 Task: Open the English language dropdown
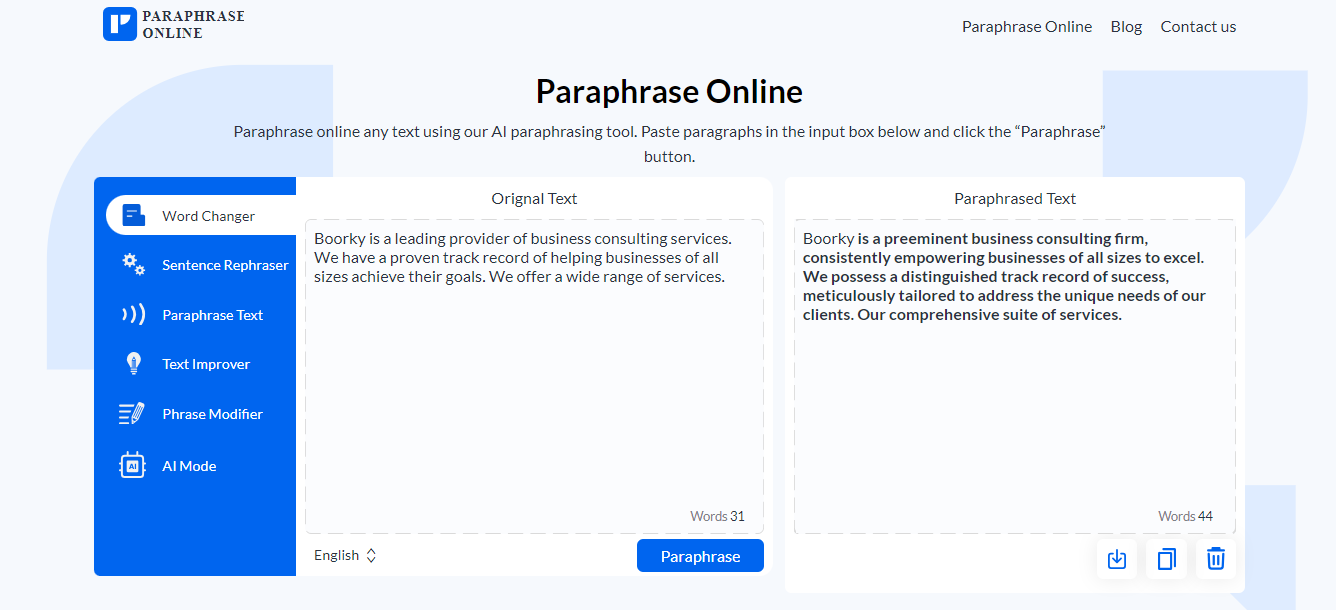click(x=345, y=555)
